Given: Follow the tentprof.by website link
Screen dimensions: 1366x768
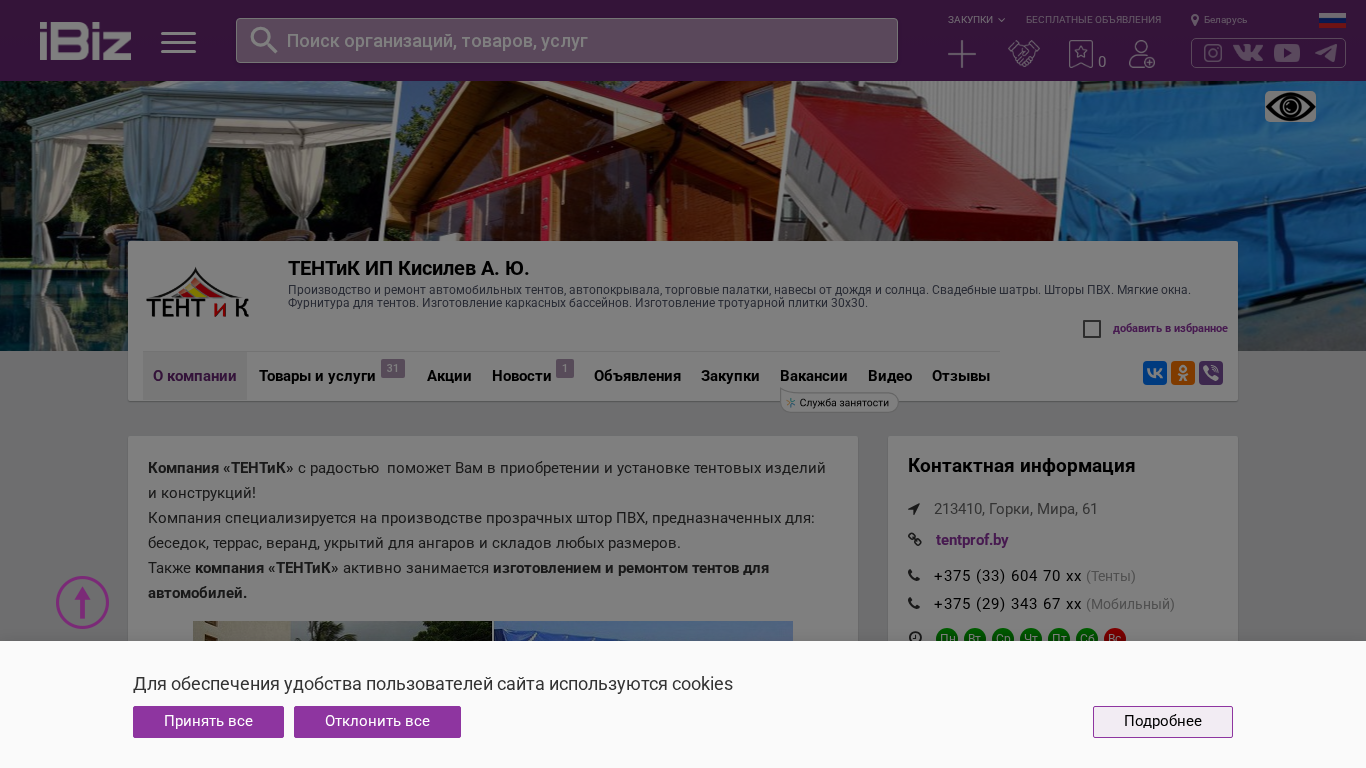Looking at the screenshot, I should (x=971, y=540).
